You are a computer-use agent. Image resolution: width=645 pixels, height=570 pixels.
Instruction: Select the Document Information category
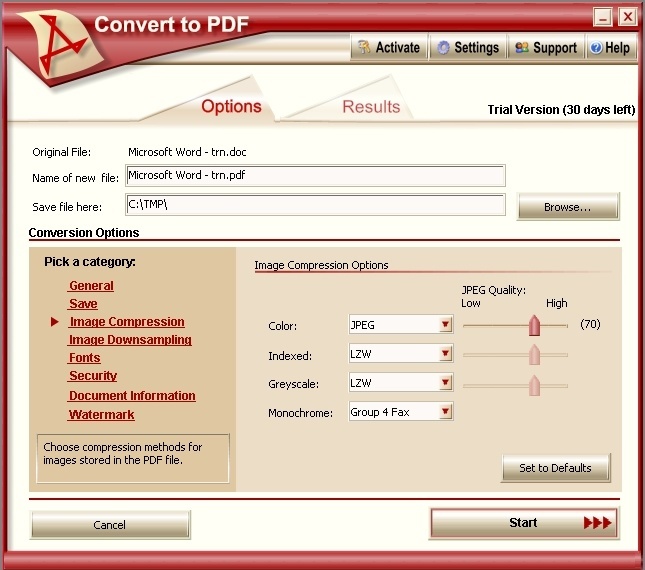click(132, 396)
